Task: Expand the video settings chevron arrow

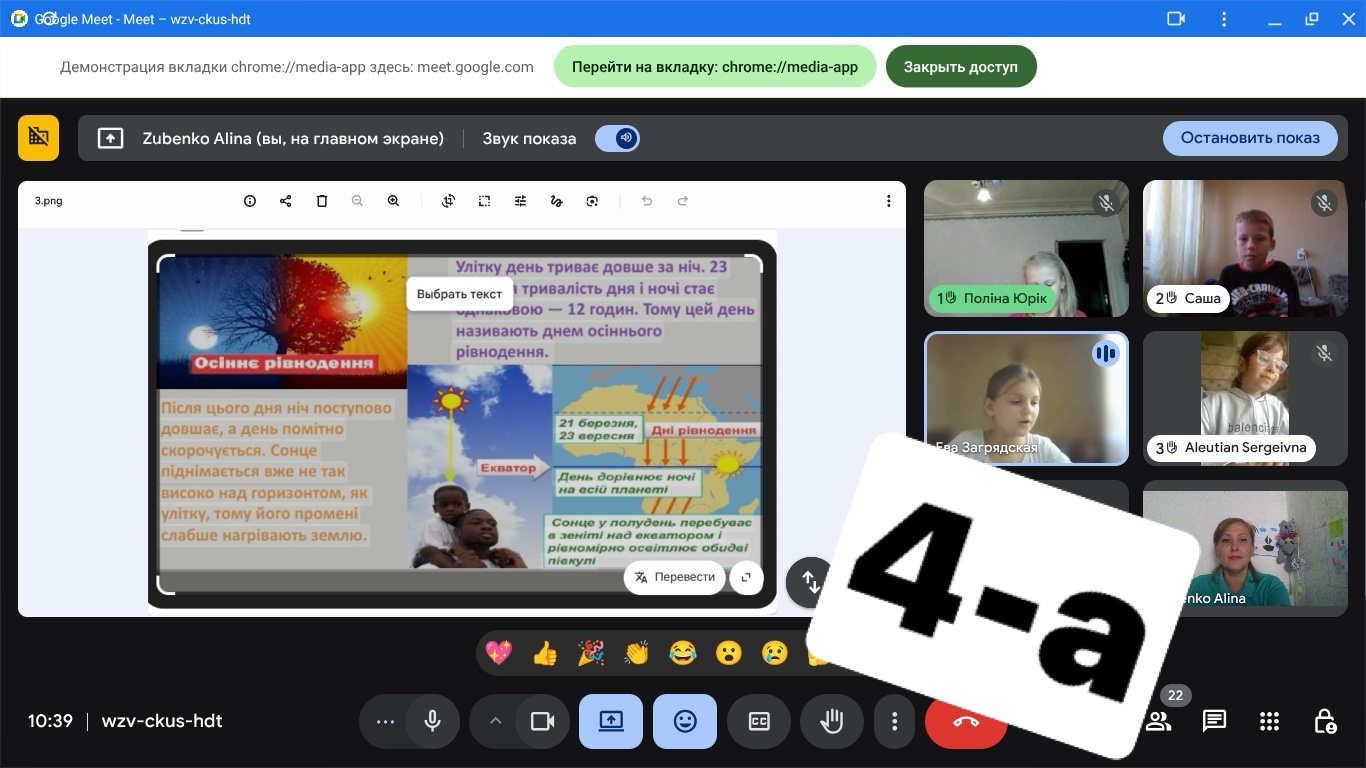Action: (x=495, y=721)
